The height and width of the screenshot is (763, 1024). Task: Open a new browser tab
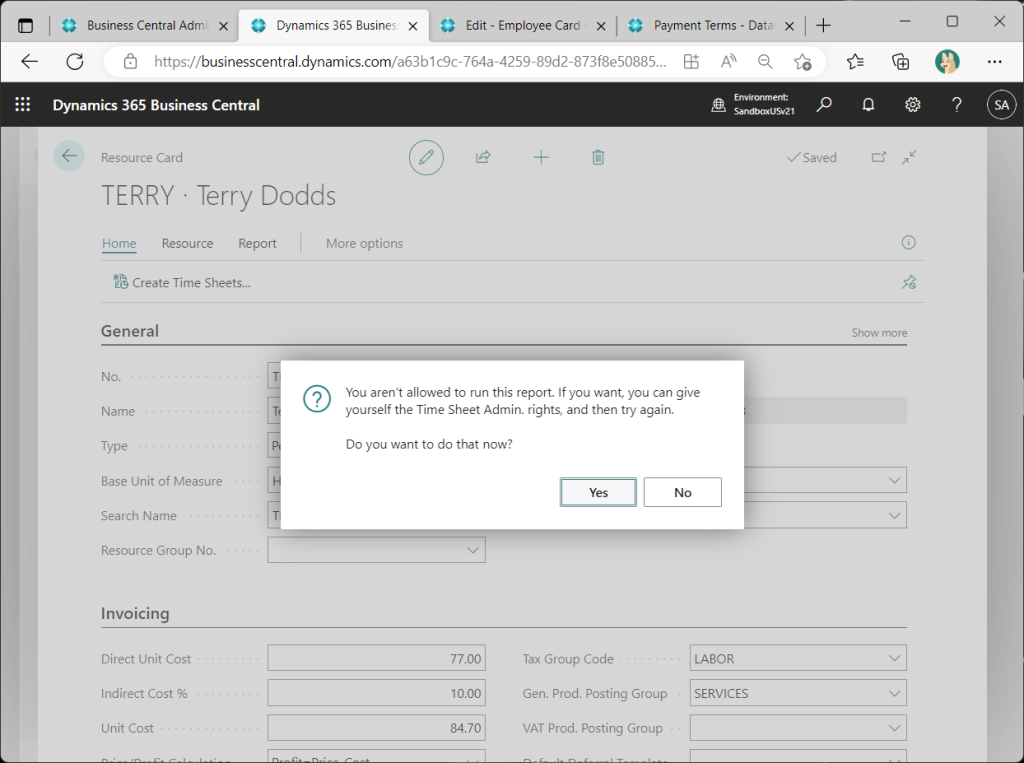click(824, 25)
